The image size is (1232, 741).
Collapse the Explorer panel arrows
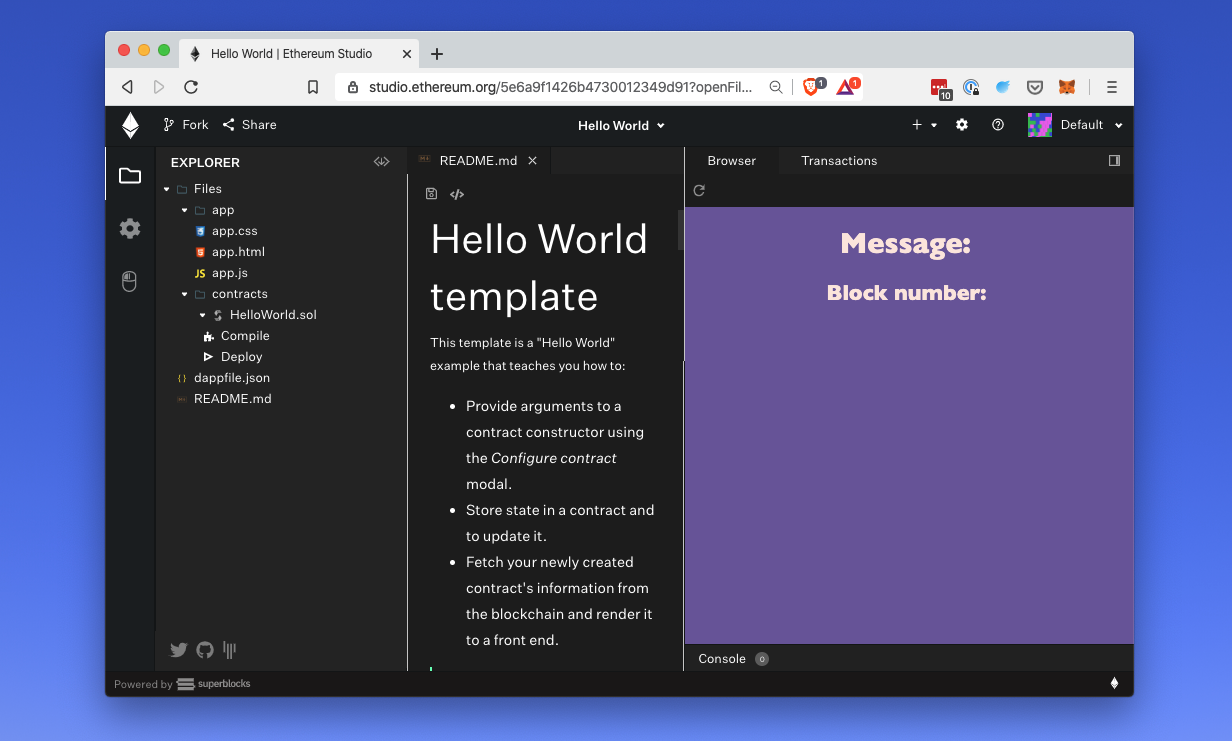click(x=381, y=162)
